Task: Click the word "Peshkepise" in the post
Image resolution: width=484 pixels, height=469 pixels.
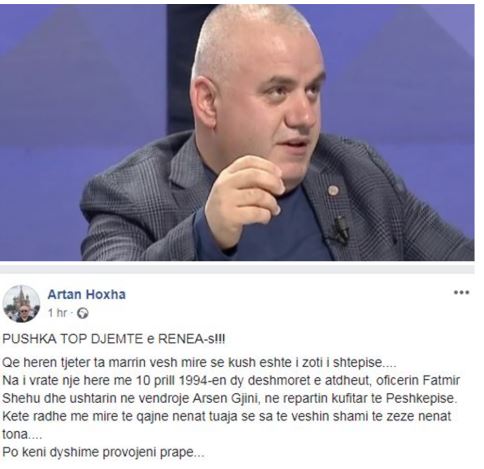Action: pos(420,399)
